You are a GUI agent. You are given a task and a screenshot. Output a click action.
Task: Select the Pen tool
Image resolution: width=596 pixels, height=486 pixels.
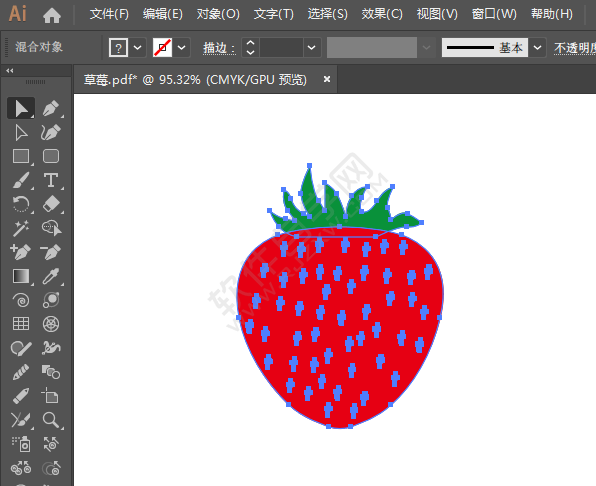(51, 108)
